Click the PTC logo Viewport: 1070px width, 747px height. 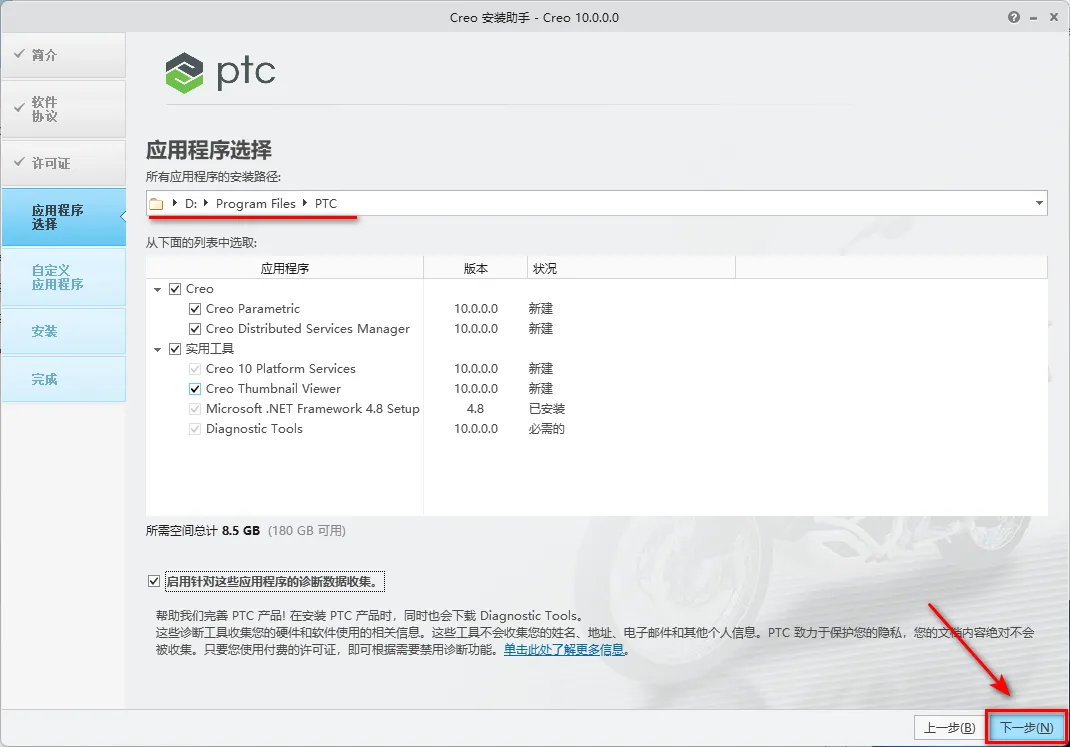point(220,72)
